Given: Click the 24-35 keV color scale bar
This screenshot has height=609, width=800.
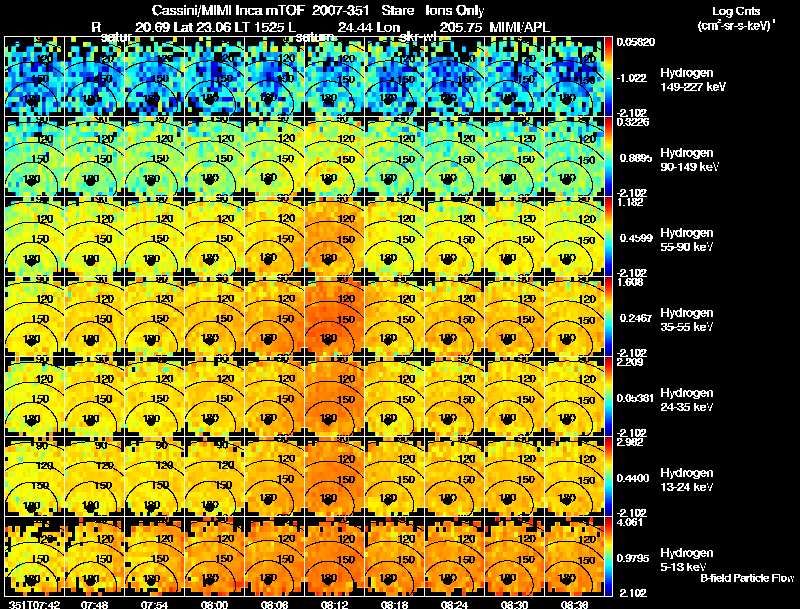Looking at the screenshot, I should pyautogui.click(x=608, y=397).
